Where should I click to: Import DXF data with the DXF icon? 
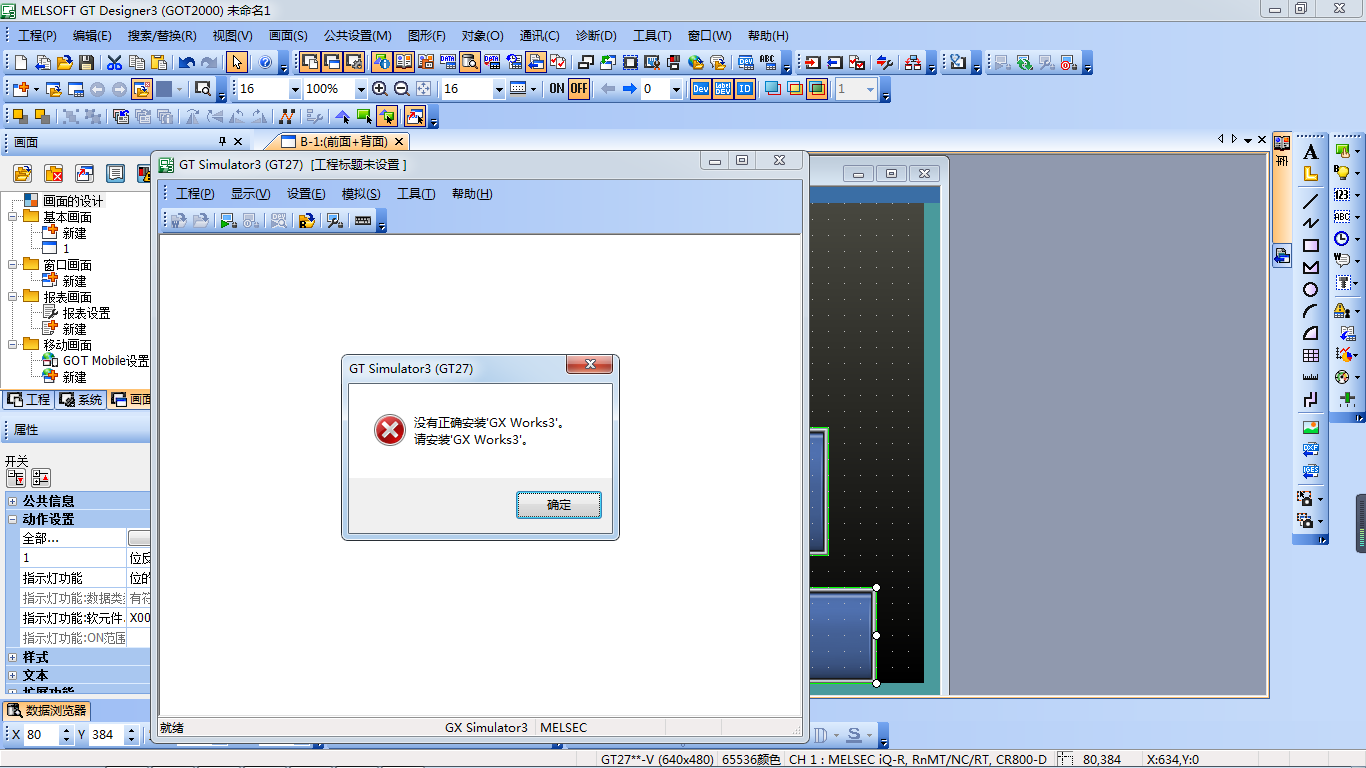tap(1311, 449)
